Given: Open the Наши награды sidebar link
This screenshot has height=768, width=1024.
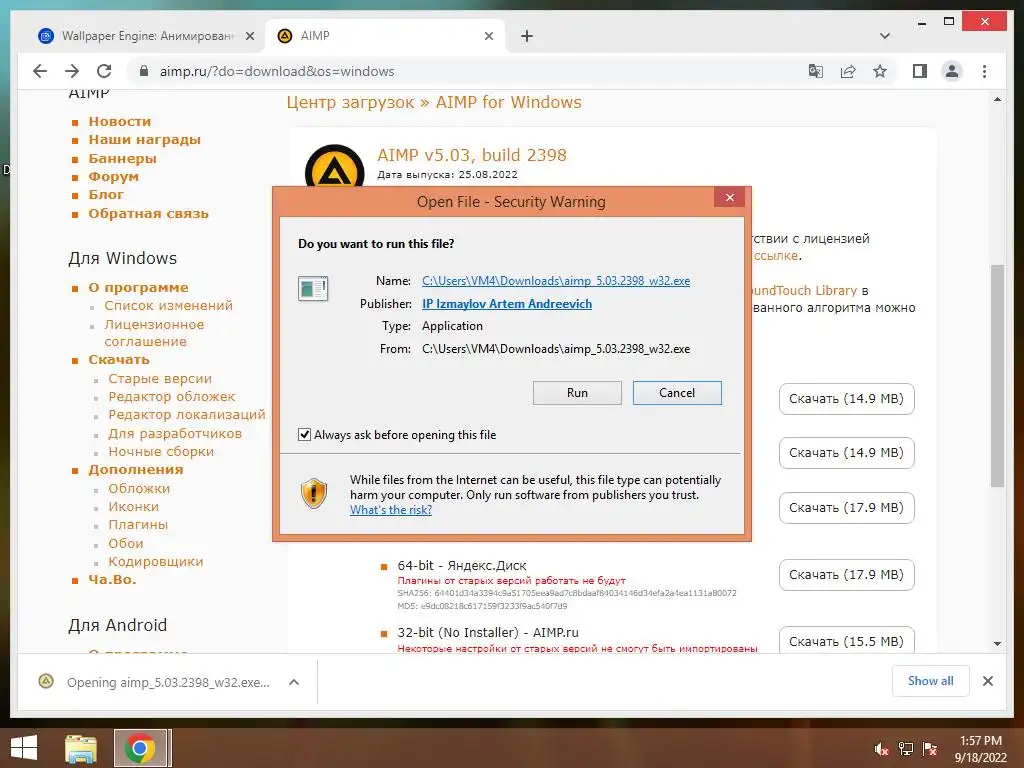Looking at the screenshot, I should click(x=144, y=140).
